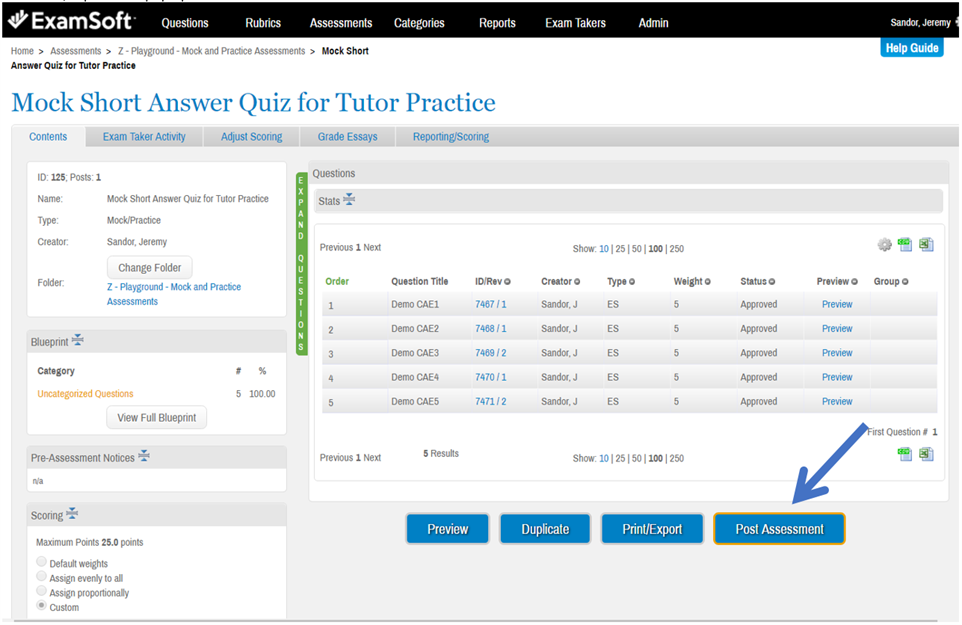Switch to the Adjust Scoring tab

click(252, 137)
